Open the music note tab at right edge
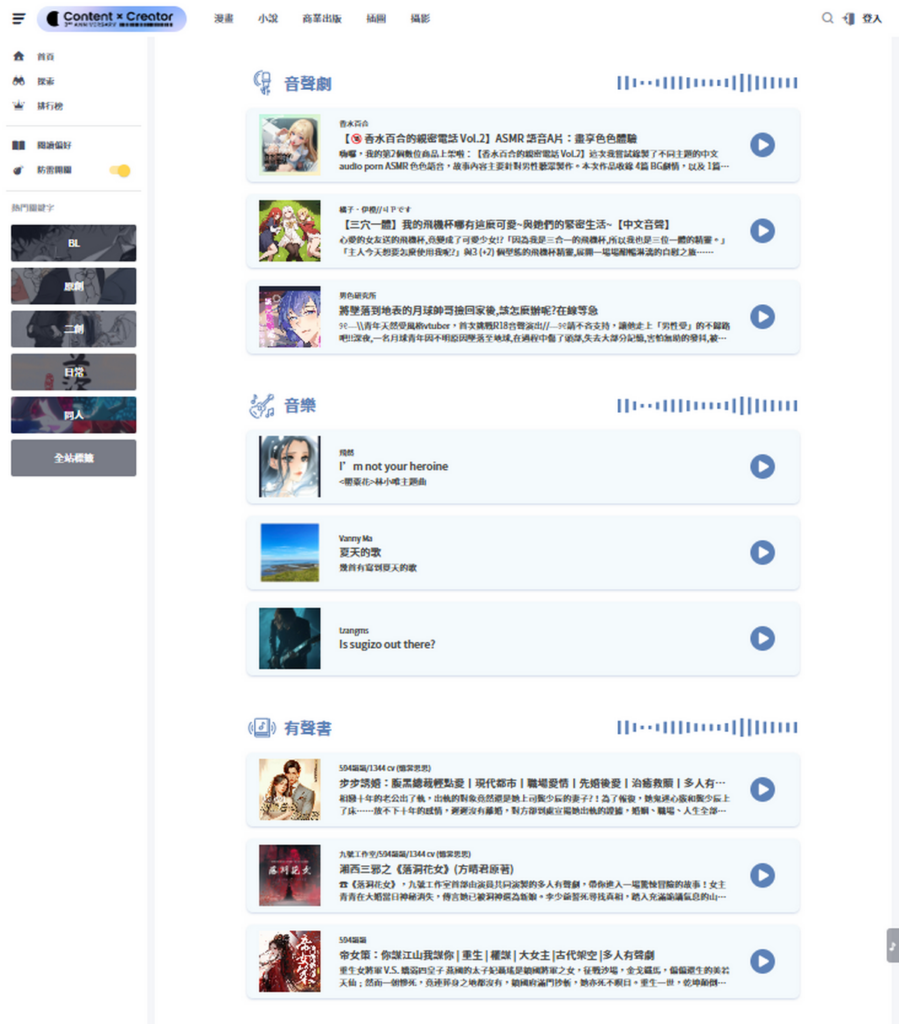This screenshot has width=899, height=1024. [892, 945]
